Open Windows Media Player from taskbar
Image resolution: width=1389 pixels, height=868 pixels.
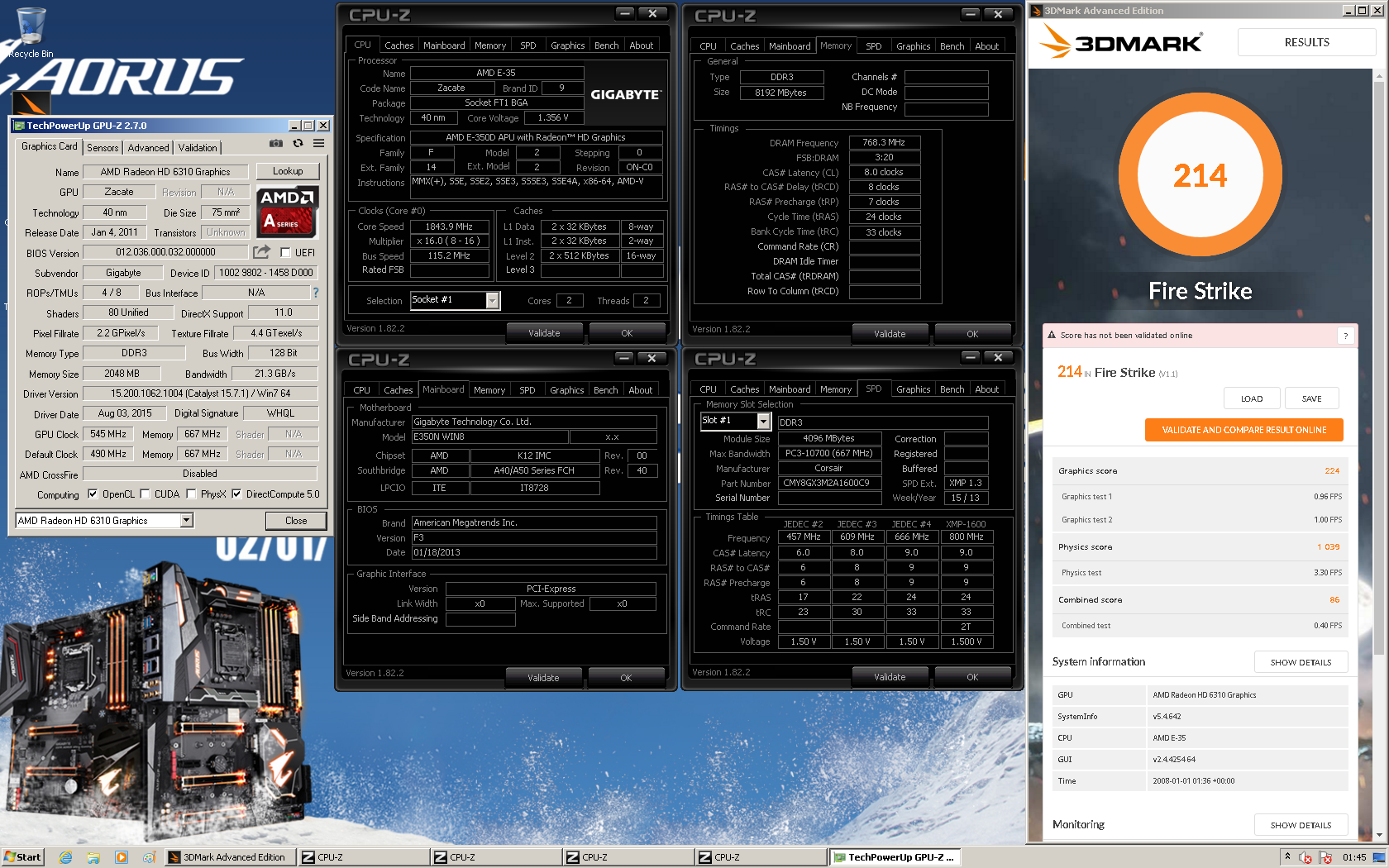(x=122, y=857)
